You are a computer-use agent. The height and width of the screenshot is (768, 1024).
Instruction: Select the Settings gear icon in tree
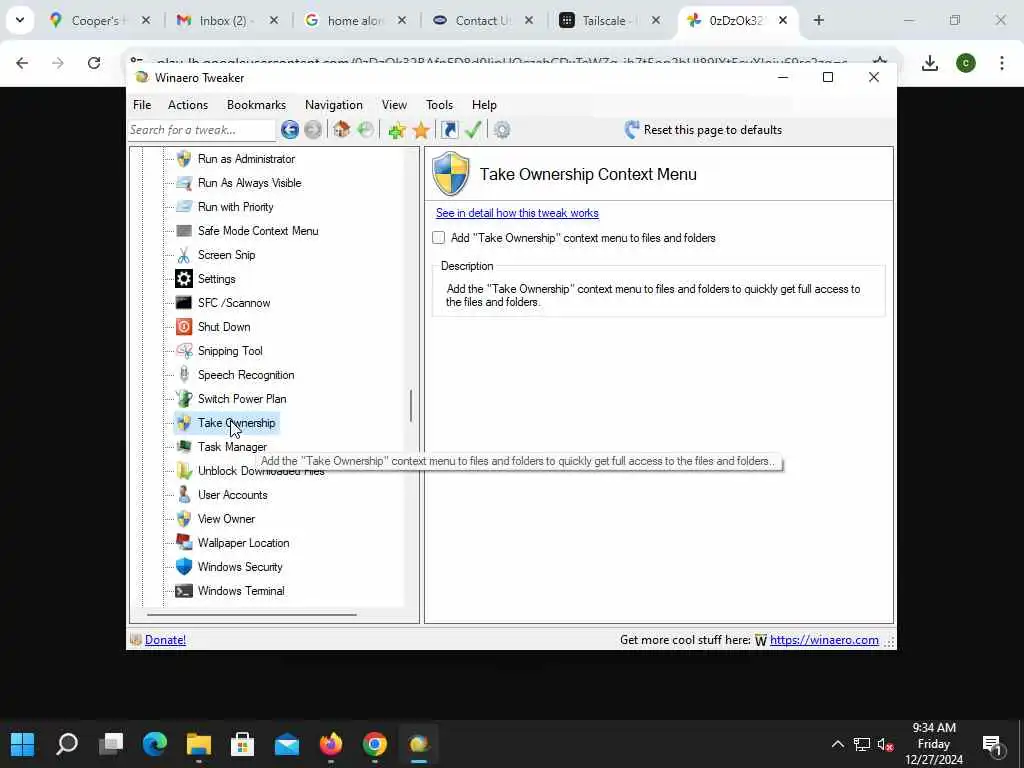(x=184, y=279)
